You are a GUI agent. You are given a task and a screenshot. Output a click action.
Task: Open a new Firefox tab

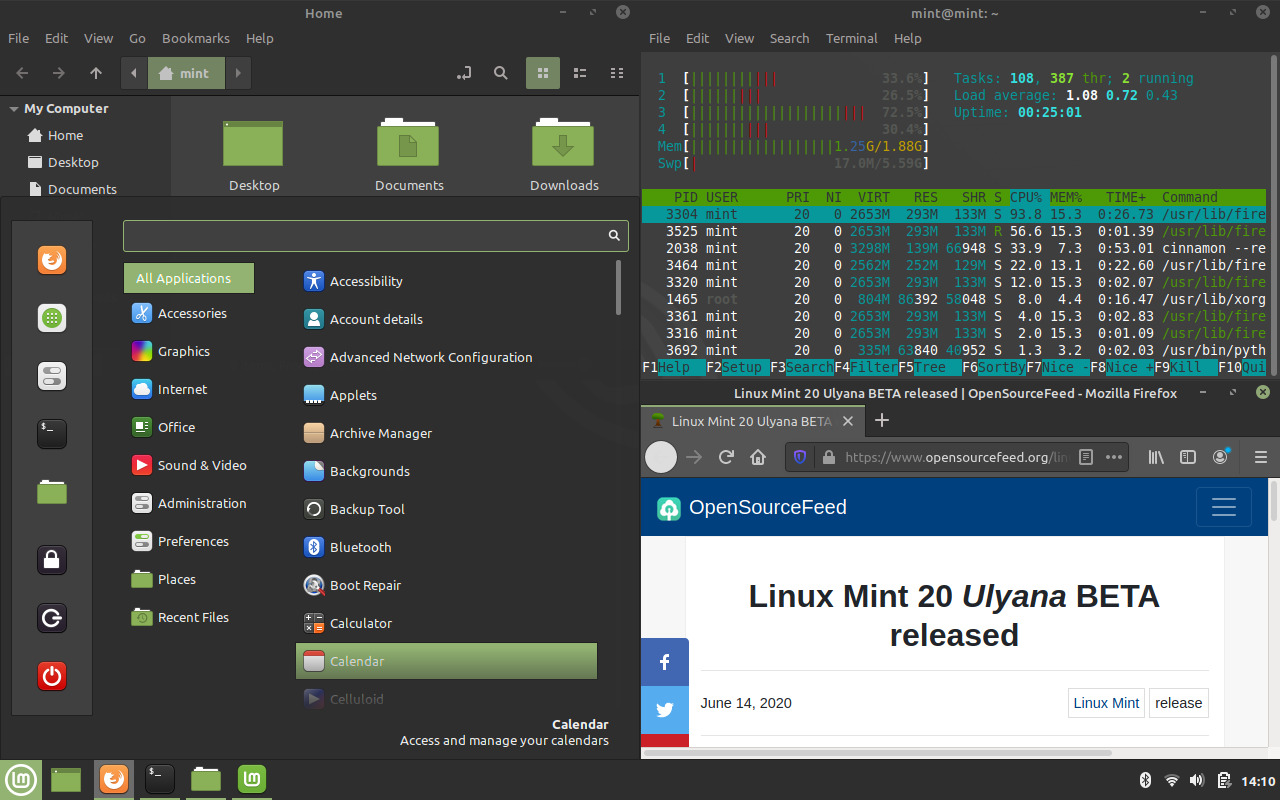pos(882,420)
